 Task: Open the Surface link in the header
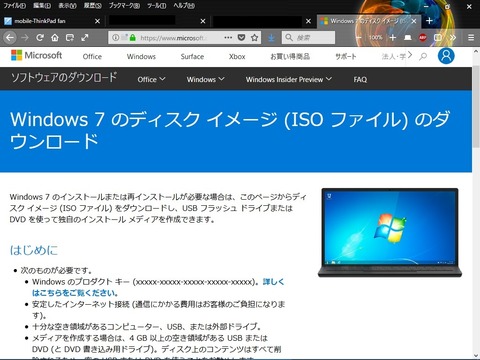(x=192, y=57)
